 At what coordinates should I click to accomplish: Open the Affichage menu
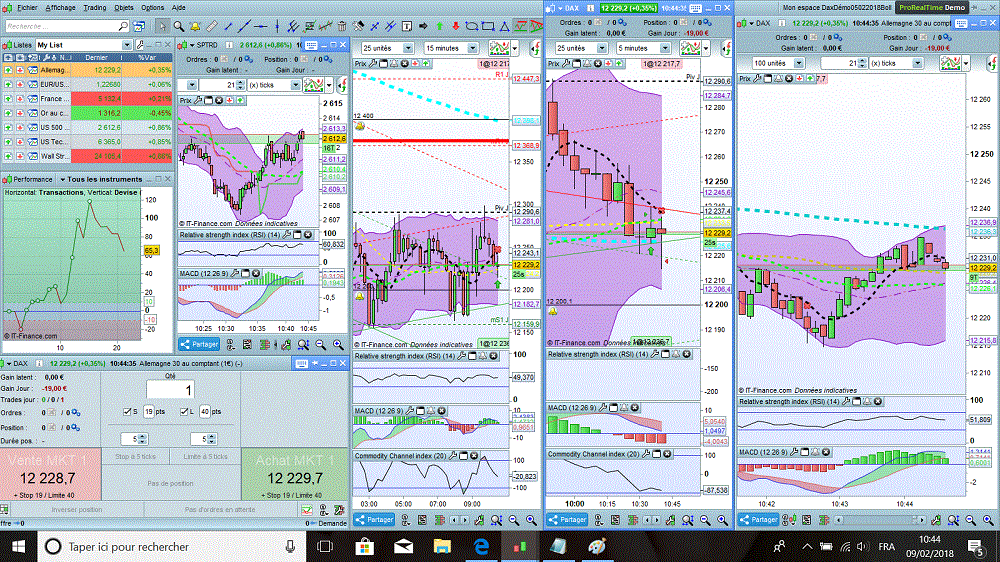(60, 8)
